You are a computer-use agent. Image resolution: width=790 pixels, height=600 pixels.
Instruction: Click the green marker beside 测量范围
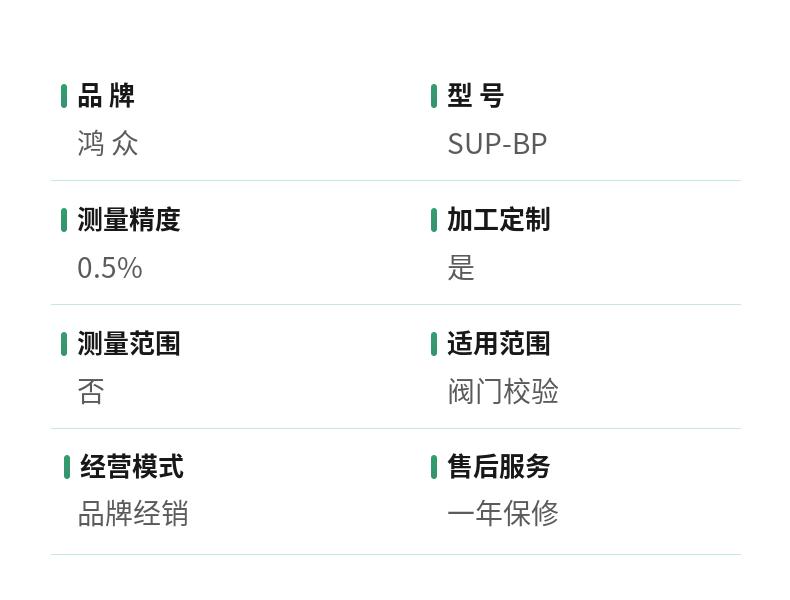click(64, 344)
